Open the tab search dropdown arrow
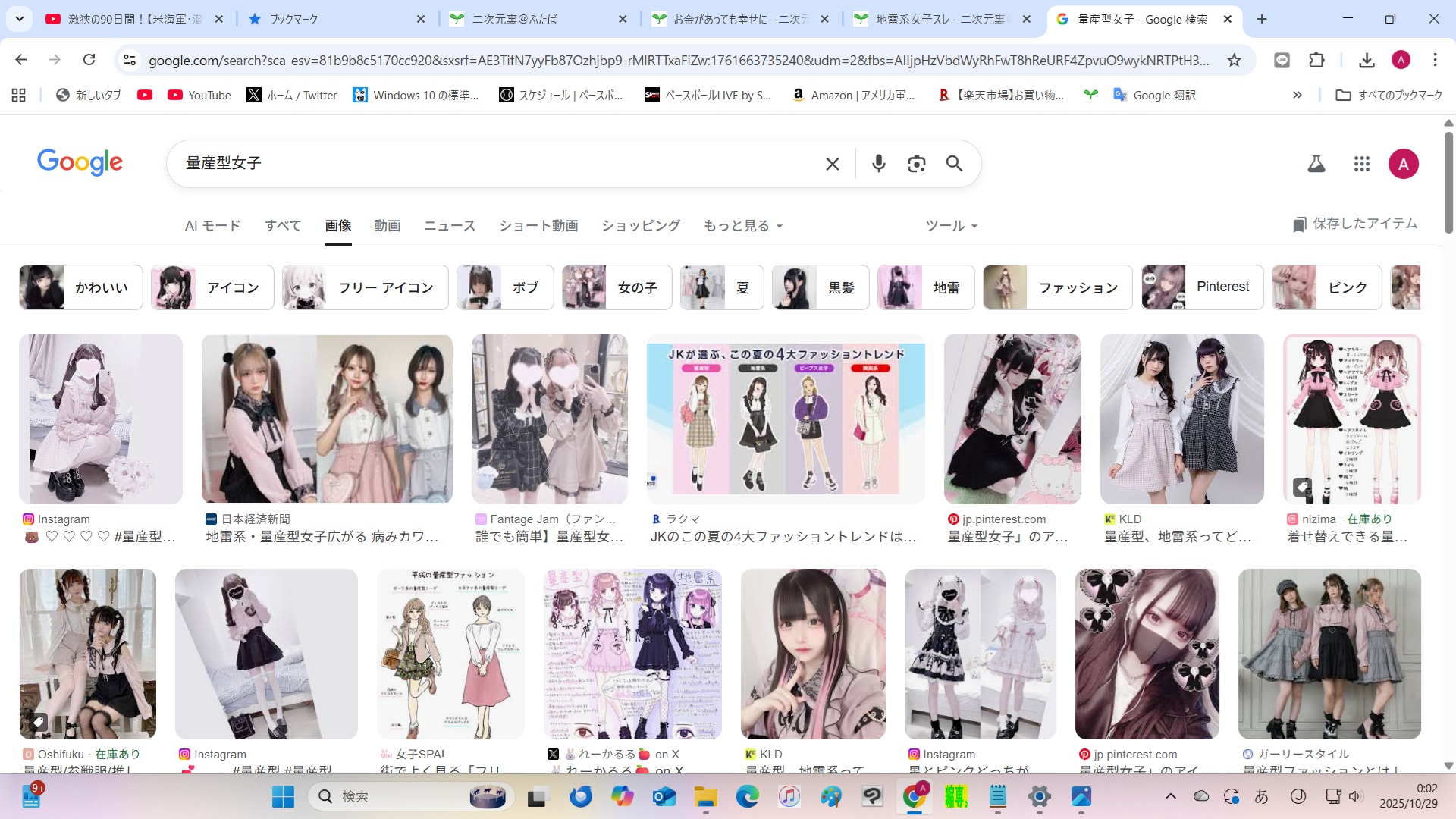Viewport: 1456px width, 819px height. tap(19, 19)
